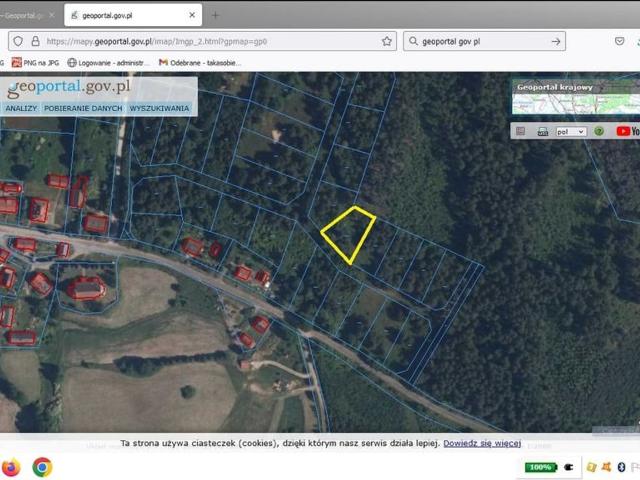Open the 'Odebrane - takasobie...' Gmail bookmark

(x=200, y=62)
